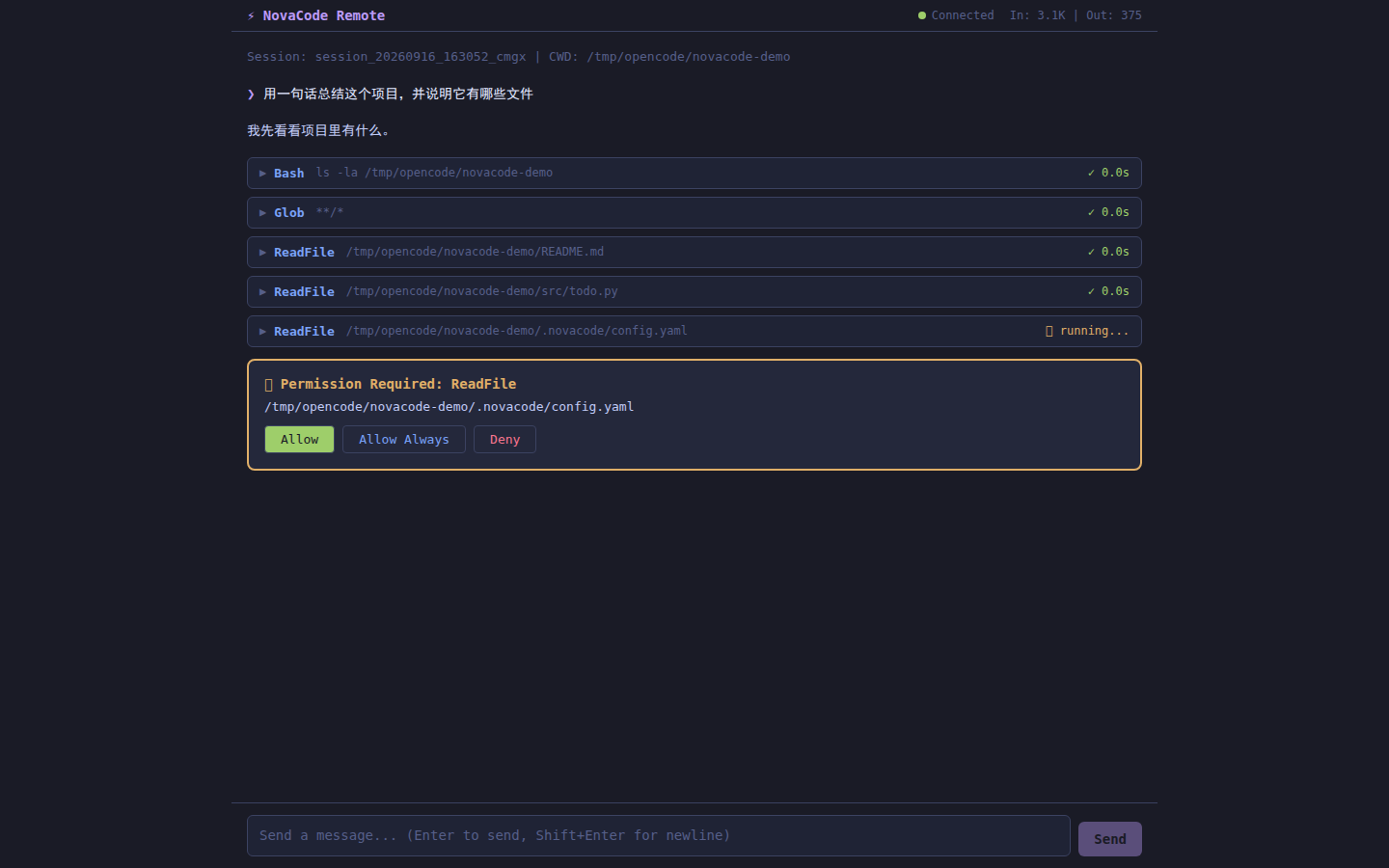Click the session_20260916_163052_cmgx session ID

(421, 57)
